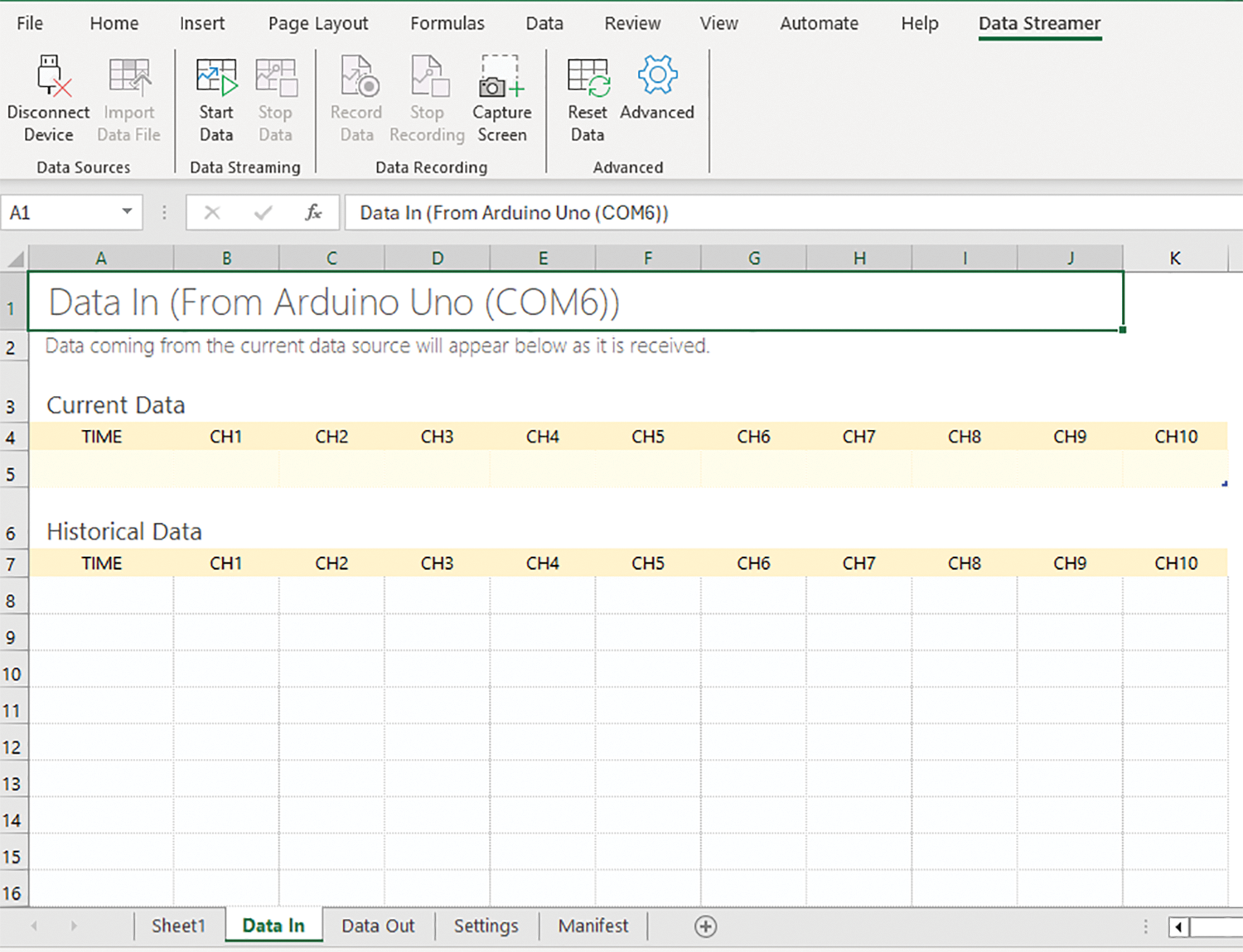Expand the Name Box dropdown arrow
This screenshot has width=1243, height=952.
click(x=127, y=212)
